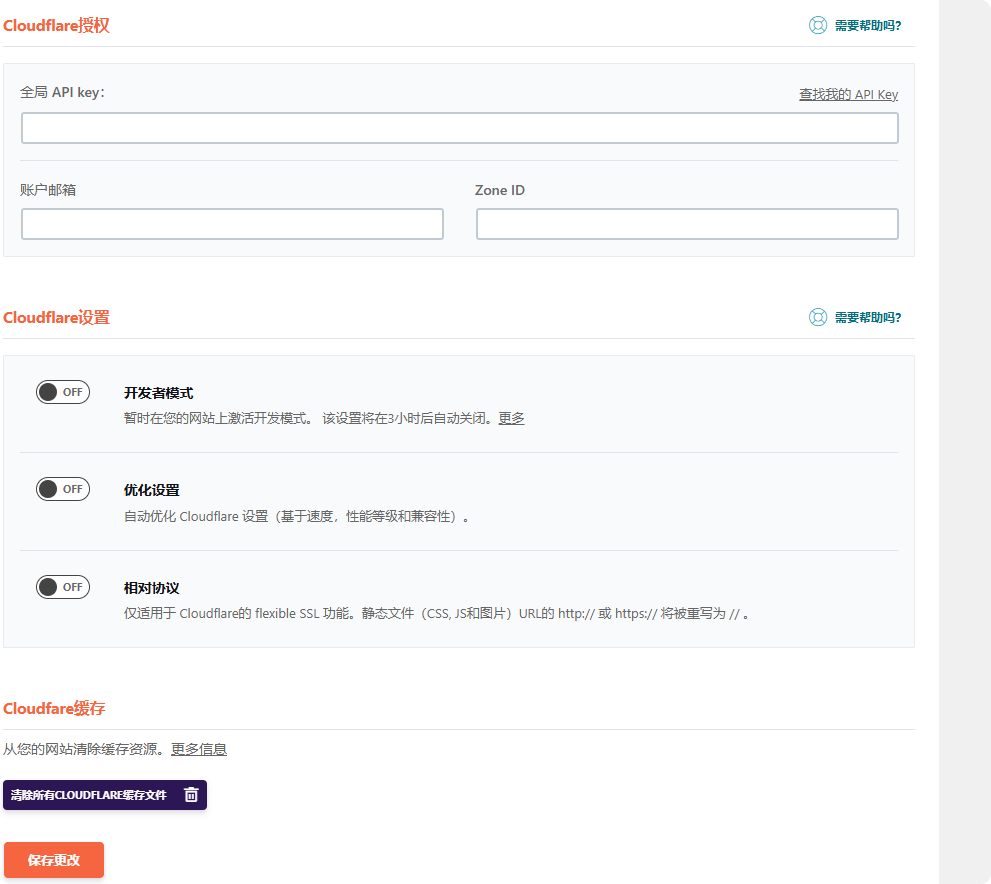The width and height of the screenshot is (991, 884).
Task: Enable the 相对协议 toggle
Action: [63, 587]
